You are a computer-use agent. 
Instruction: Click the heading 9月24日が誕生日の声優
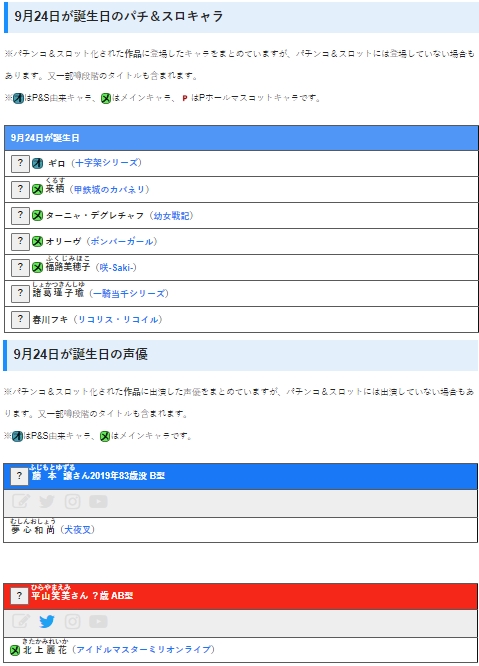[81, 354]
